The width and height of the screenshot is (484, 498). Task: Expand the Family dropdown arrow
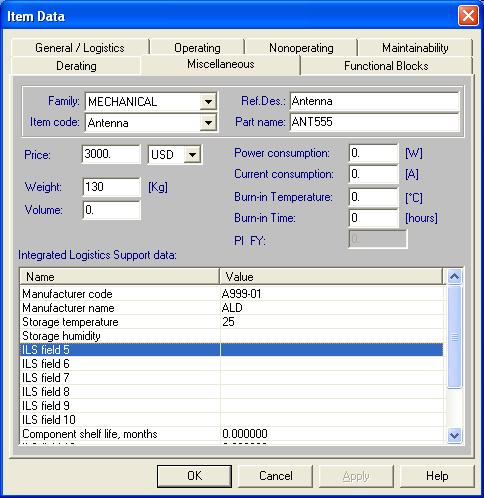point(208,101)
